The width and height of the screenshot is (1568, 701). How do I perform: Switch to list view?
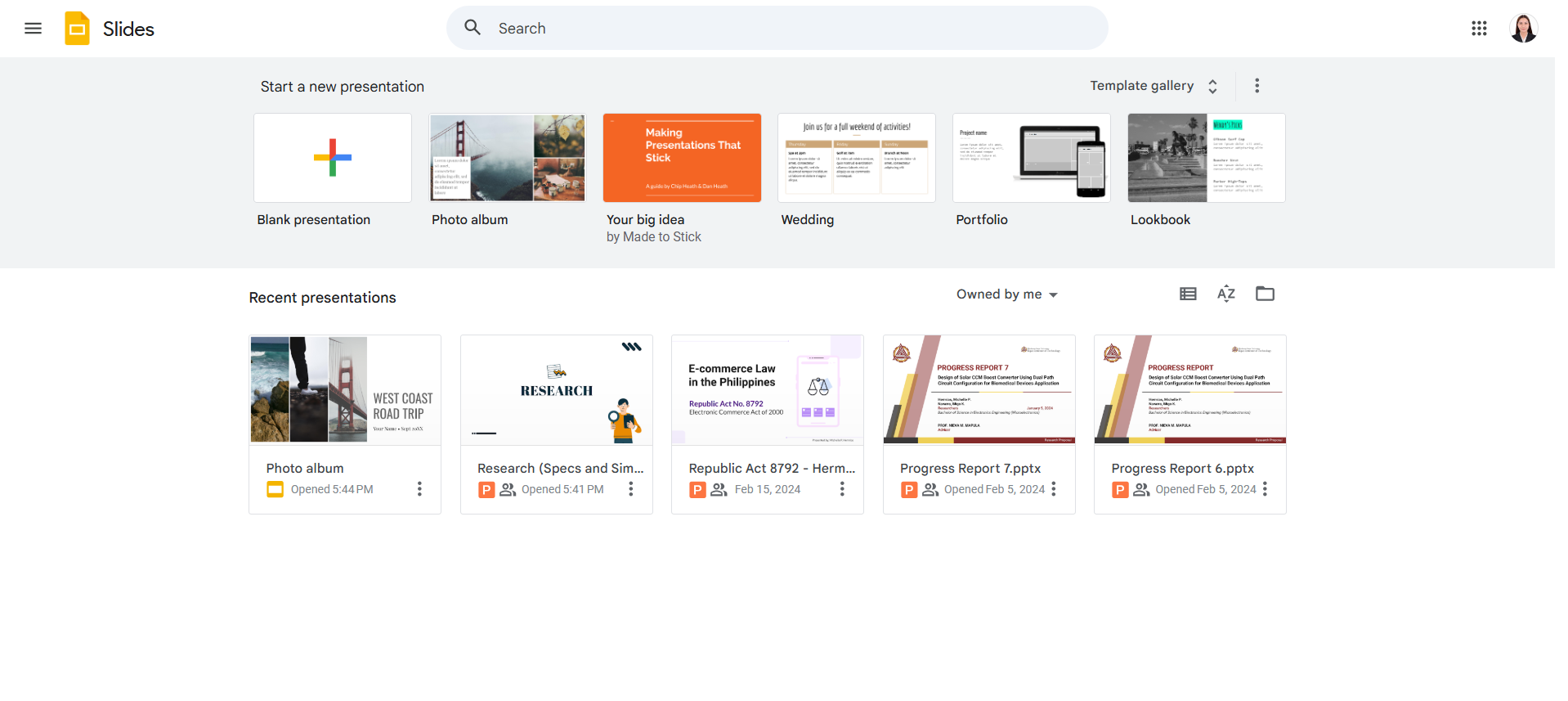1188,294
